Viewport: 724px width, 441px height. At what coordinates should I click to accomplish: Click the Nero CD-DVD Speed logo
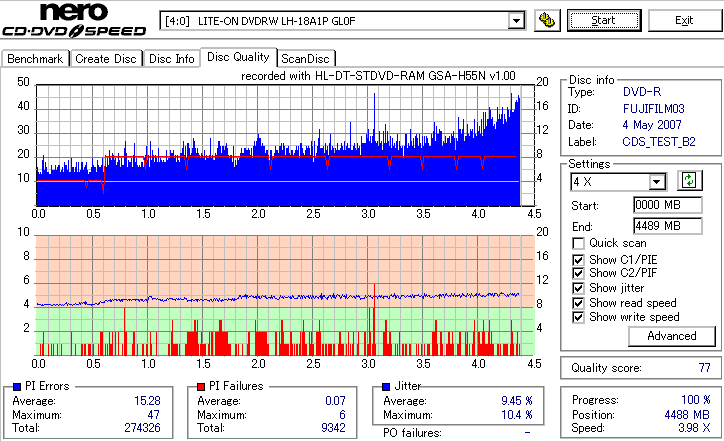(x=74, y=19)
